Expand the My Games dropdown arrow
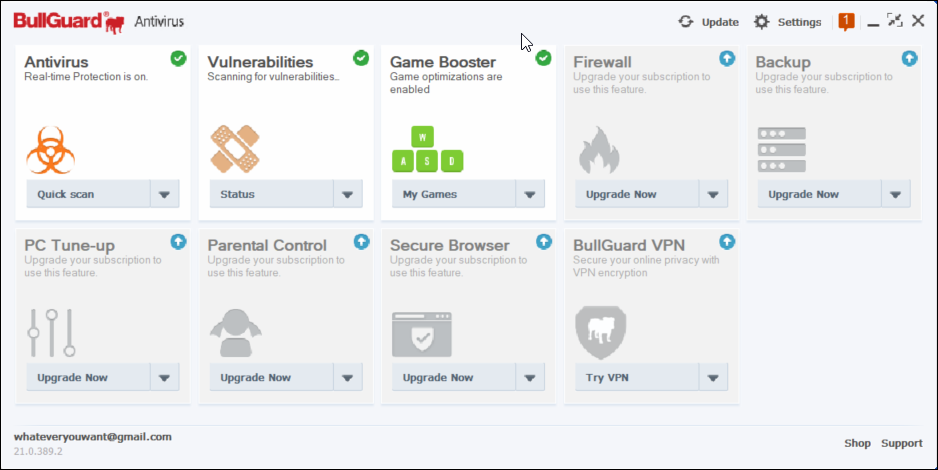This screenshot has width=938, height=470. pos(531,195)
